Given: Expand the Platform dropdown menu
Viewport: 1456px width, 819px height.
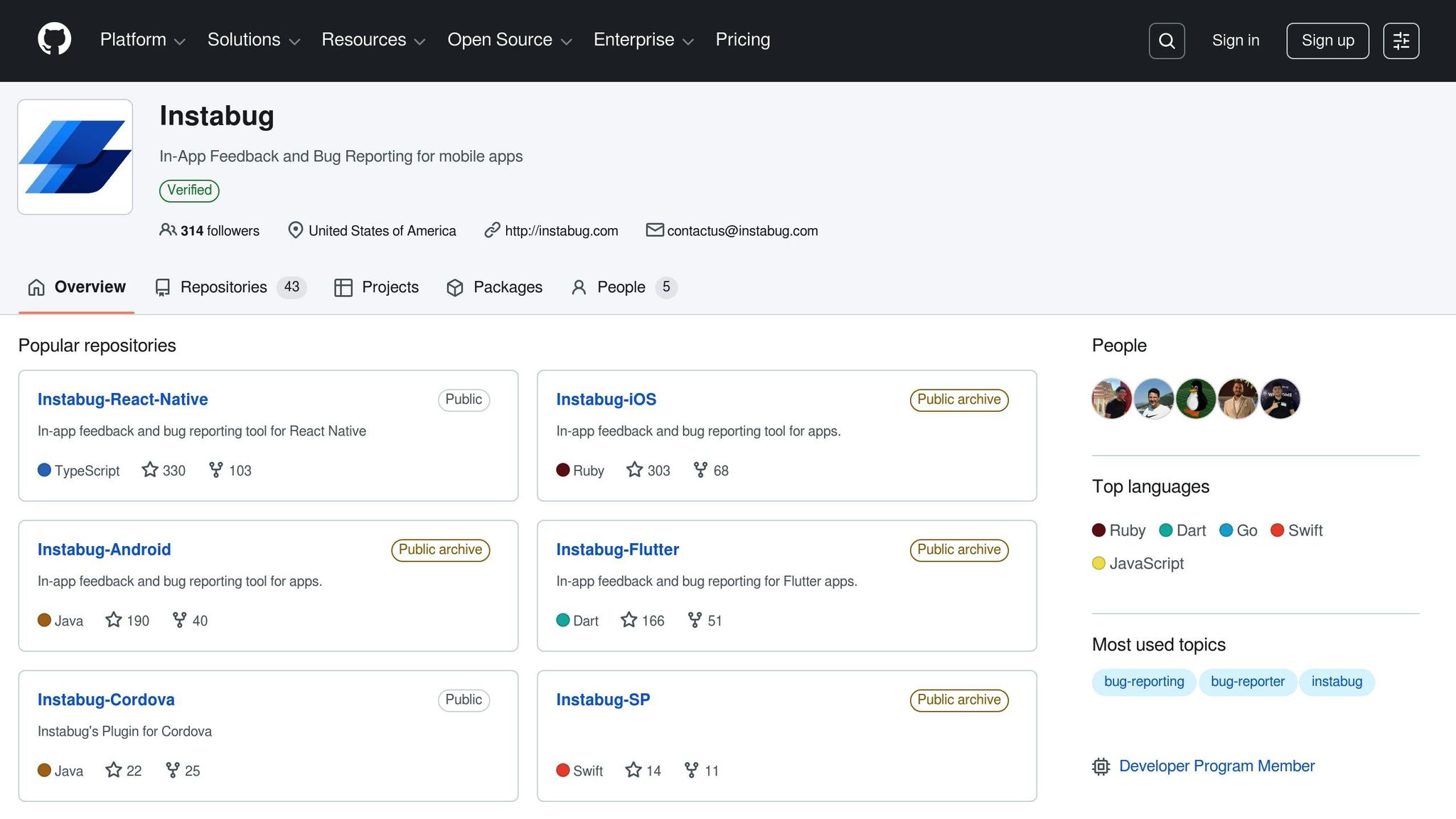Looking at the screenshot, I should coord(142,40).
